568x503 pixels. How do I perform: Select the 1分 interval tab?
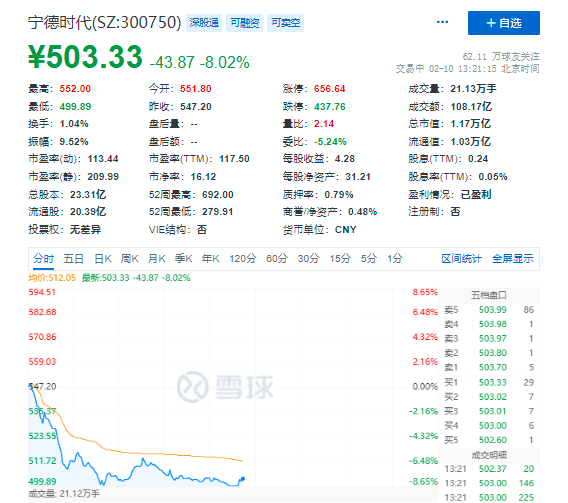(x=395, y=259)
